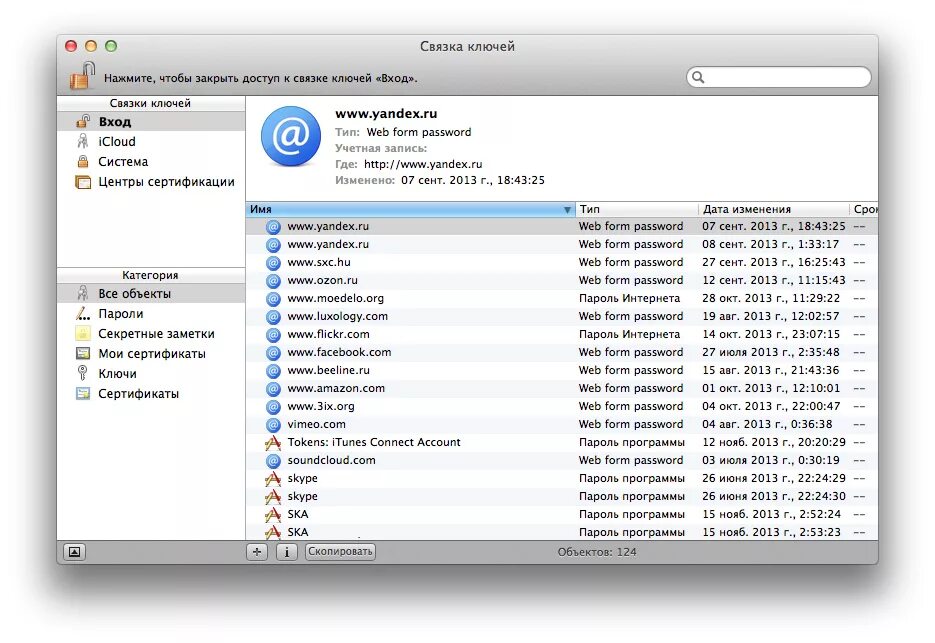The height and width of the screenshot is (643, 935).
Task: Click the @ icon beside www.sxc.hu
Action: [x=273, y=262]
